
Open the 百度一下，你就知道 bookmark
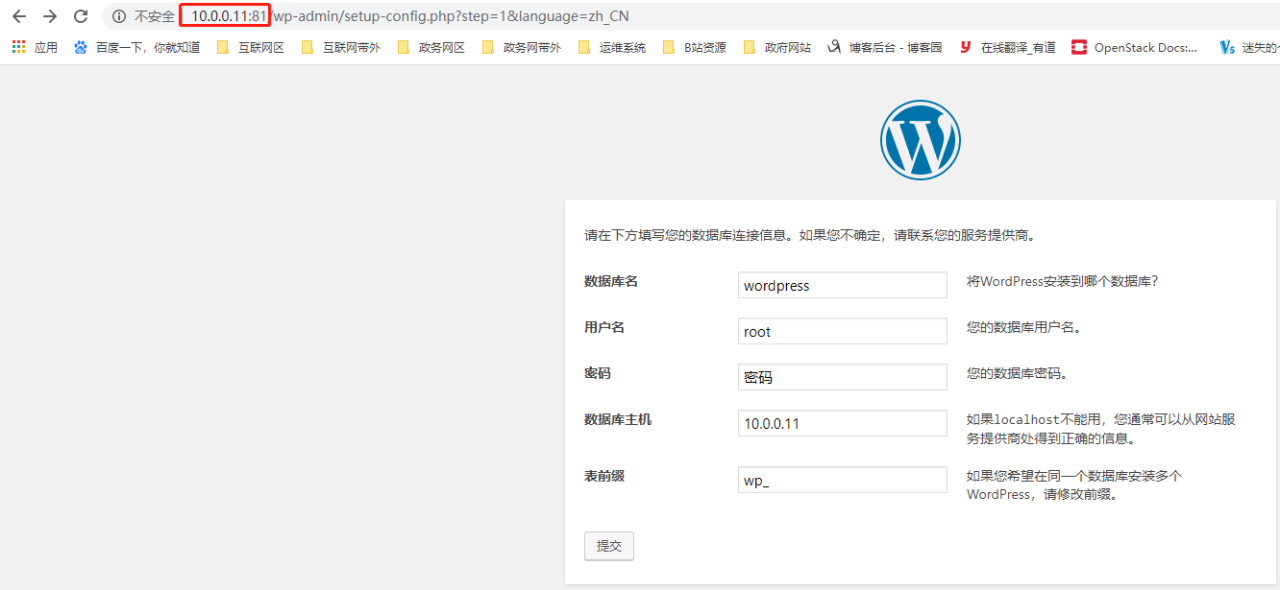(137, 47)
